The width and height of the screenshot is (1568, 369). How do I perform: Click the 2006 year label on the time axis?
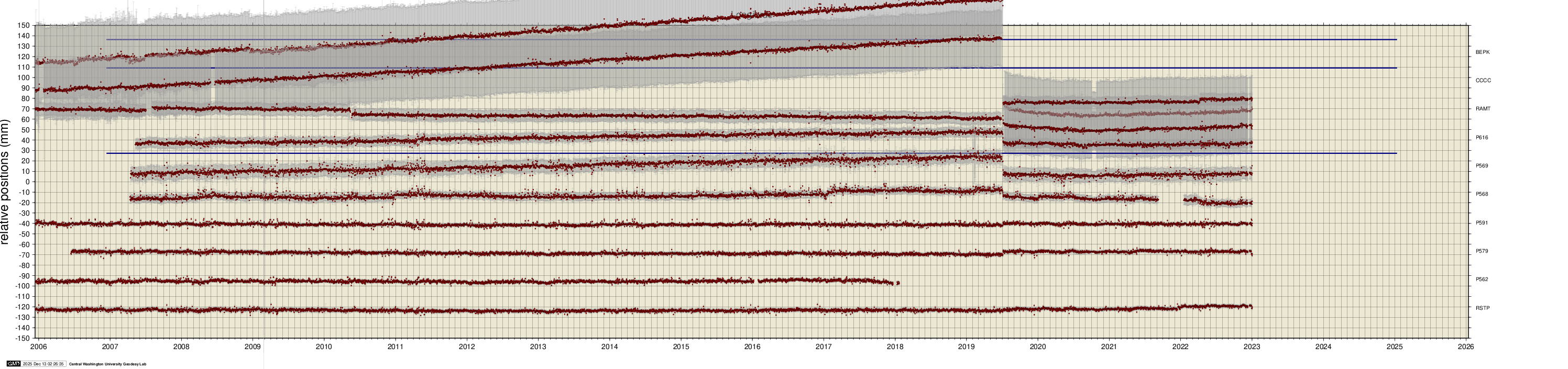click(38, 347)
